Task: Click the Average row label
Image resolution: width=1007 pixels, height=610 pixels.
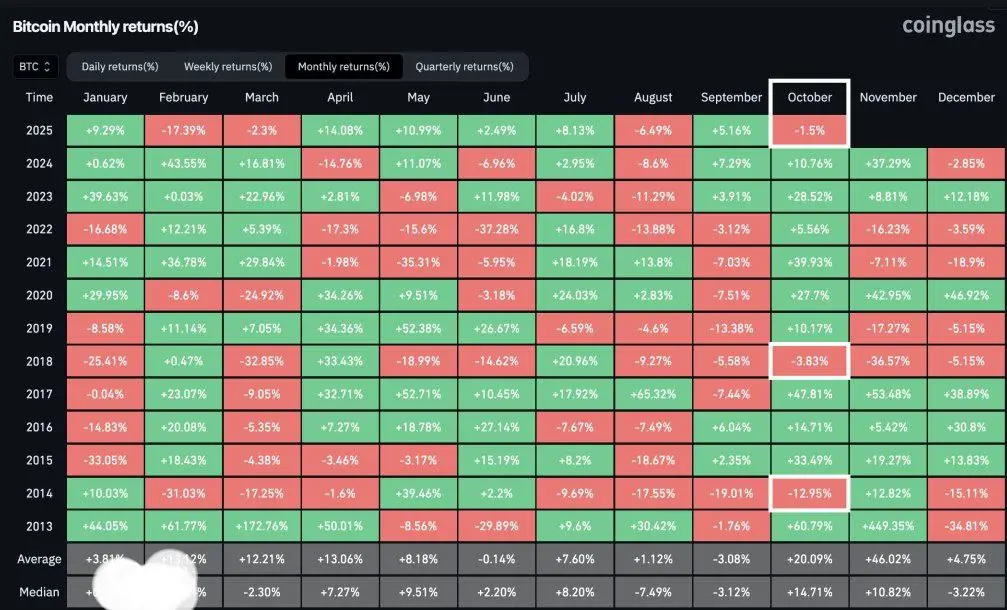Action: (x=39, y=559)
